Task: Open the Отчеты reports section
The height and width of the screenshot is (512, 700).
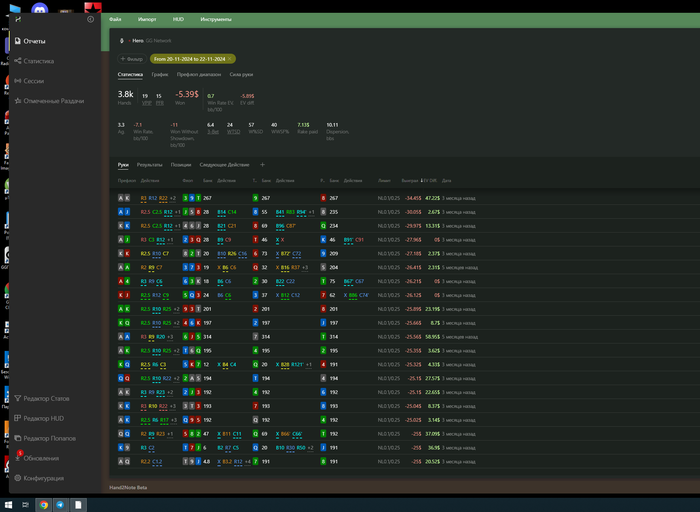Action: tap(30, 41)
